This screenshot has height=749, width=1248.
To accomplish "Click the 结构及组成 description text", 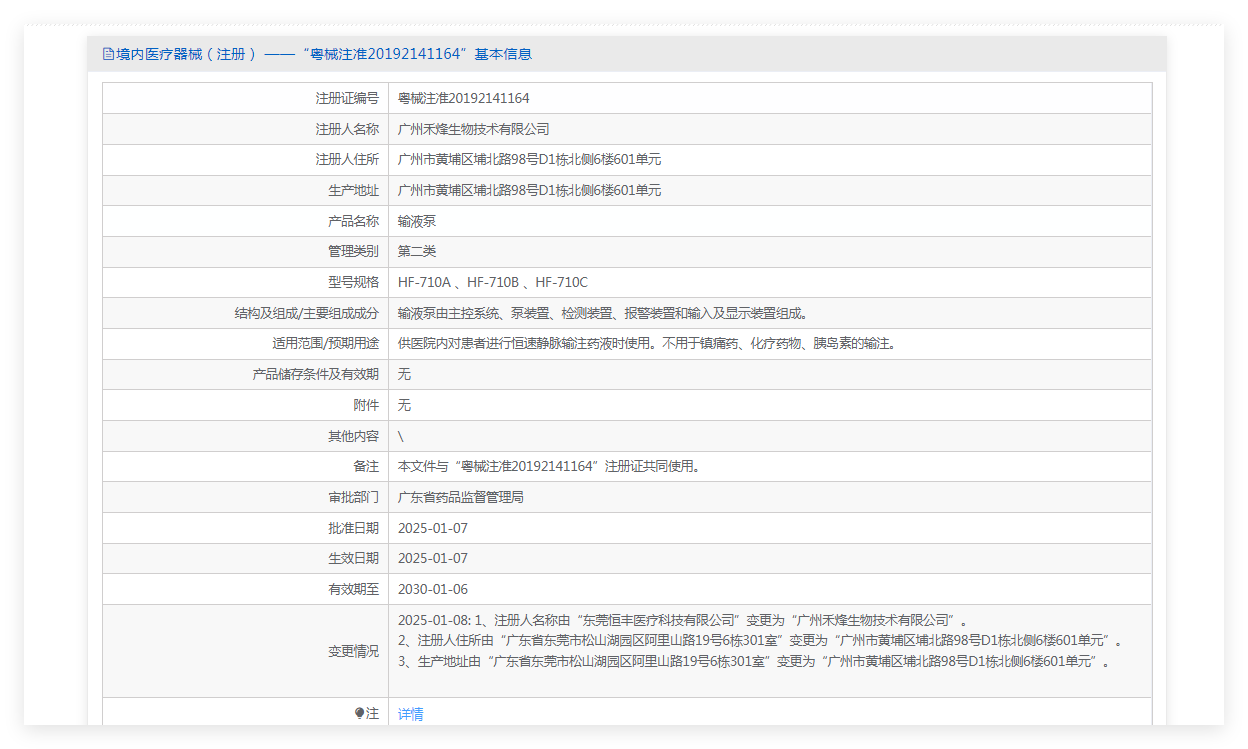I will tap(602, 313).
